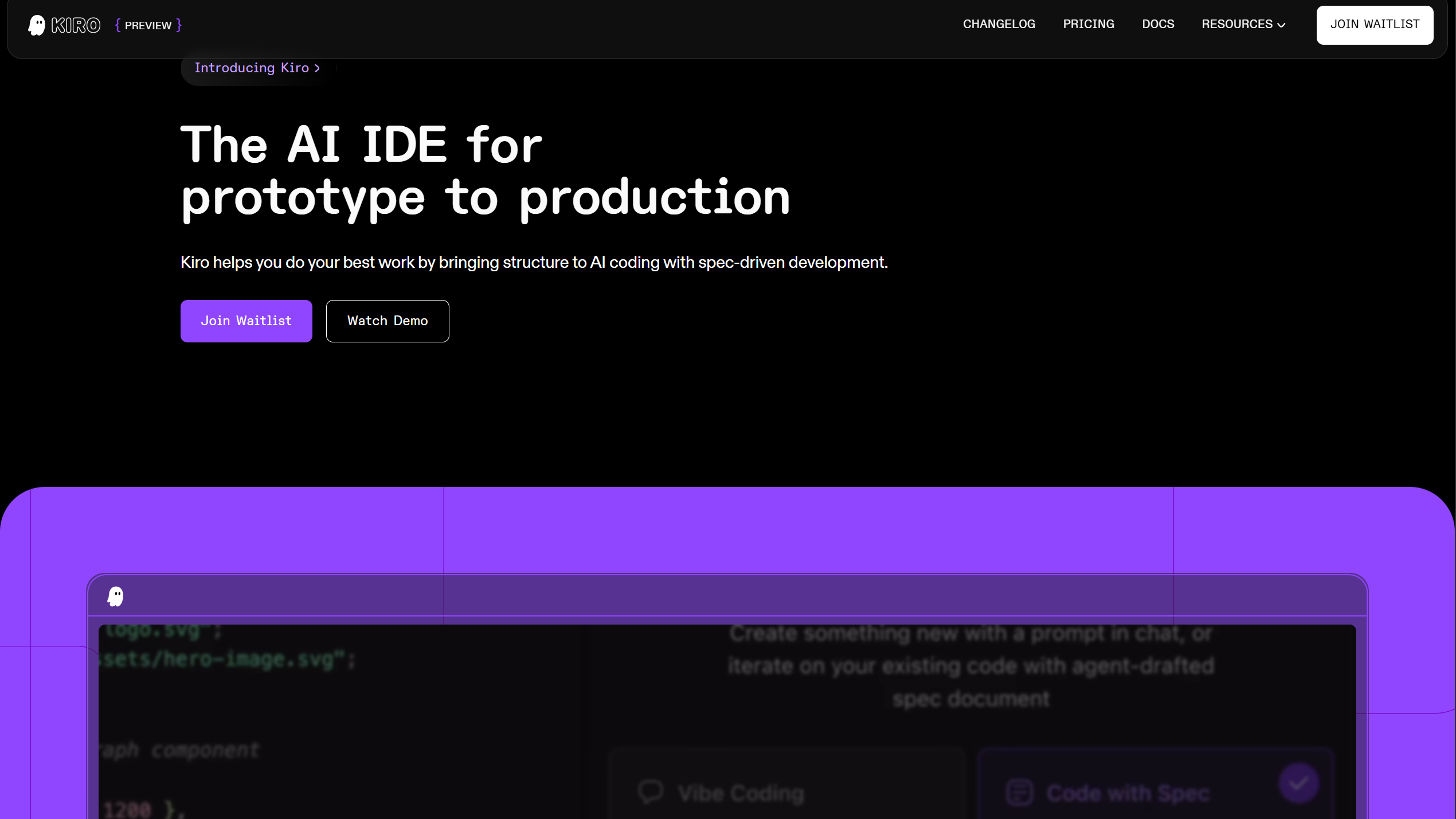Screen dimensions: 1456x819
Task: Click the KIRO wordmark text
Action: tap(76, 25)
